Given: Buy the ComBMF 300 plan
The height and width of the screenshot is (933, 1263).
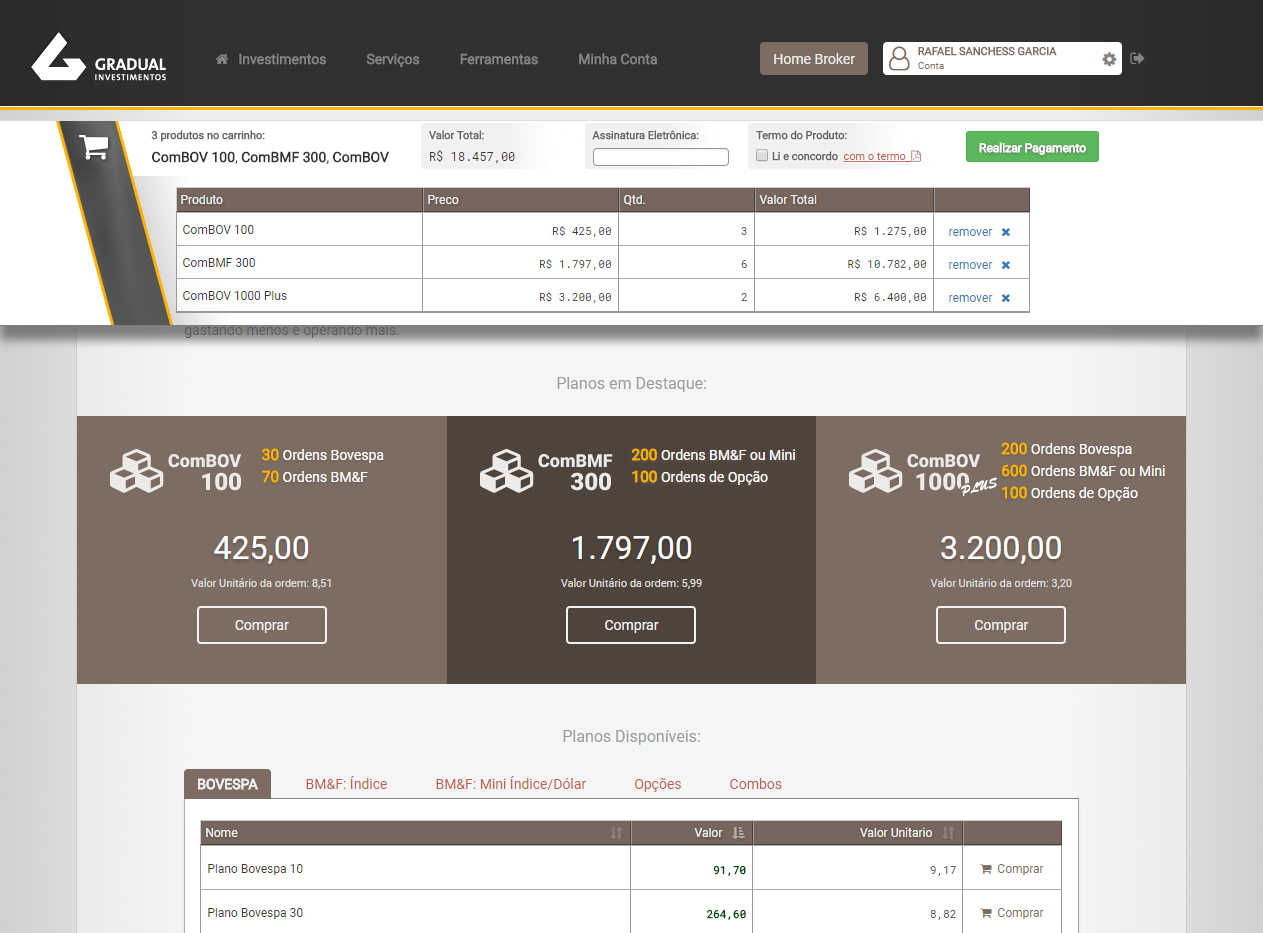Looking at the screenshot, I should [631, 625].
